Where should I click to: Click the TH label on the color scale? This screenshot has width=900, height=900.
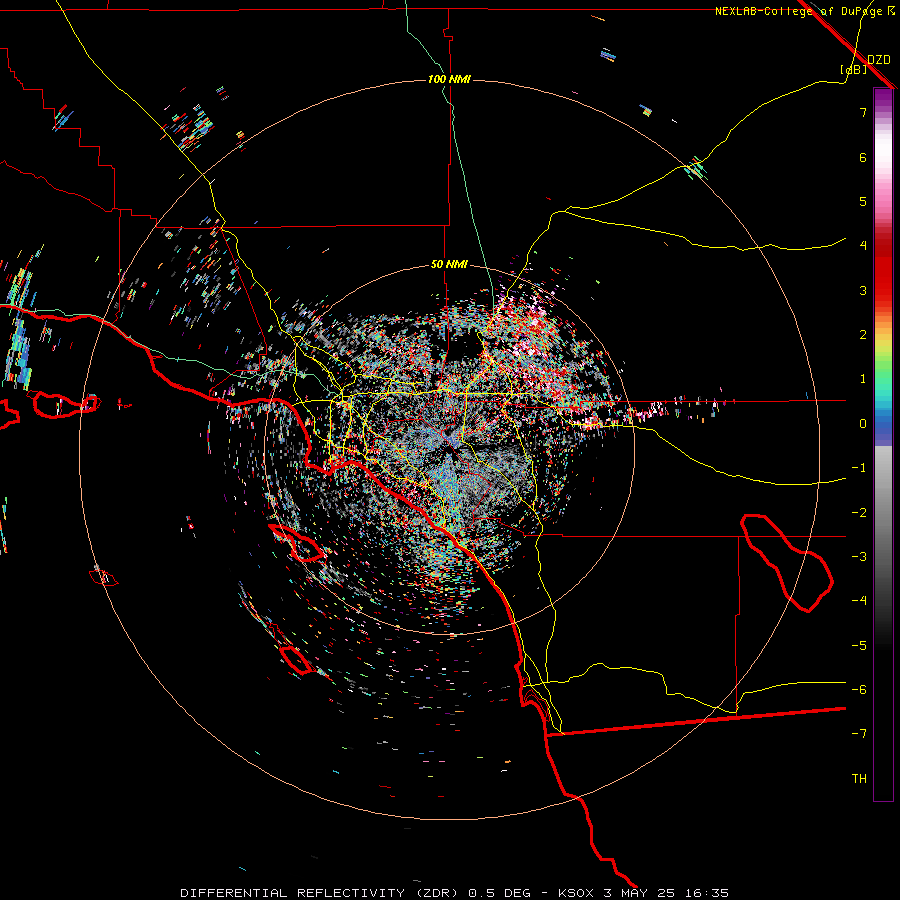pos(859,779)
